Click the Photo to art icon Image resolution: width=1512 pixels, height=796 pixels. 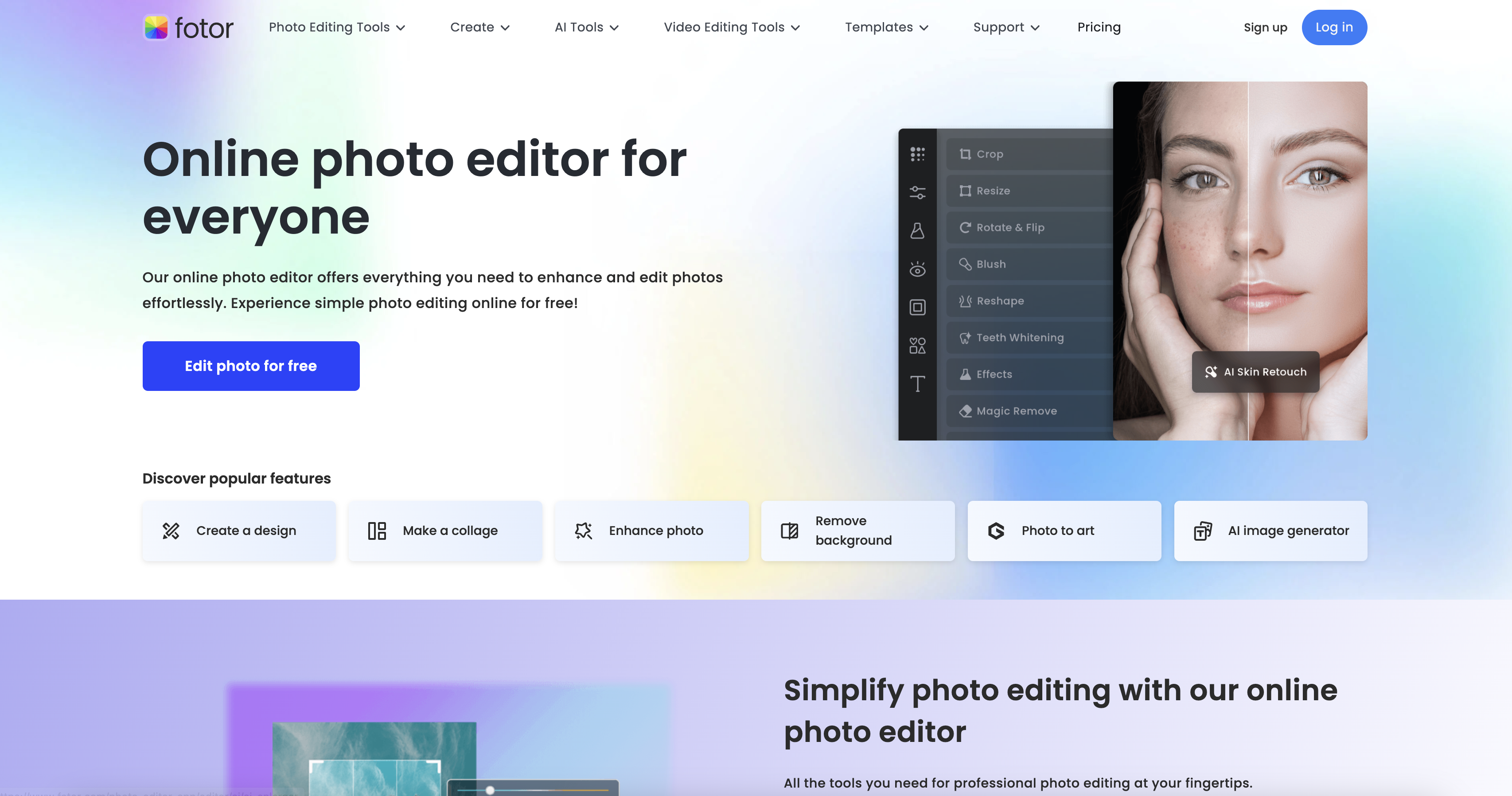click(996, 531)
